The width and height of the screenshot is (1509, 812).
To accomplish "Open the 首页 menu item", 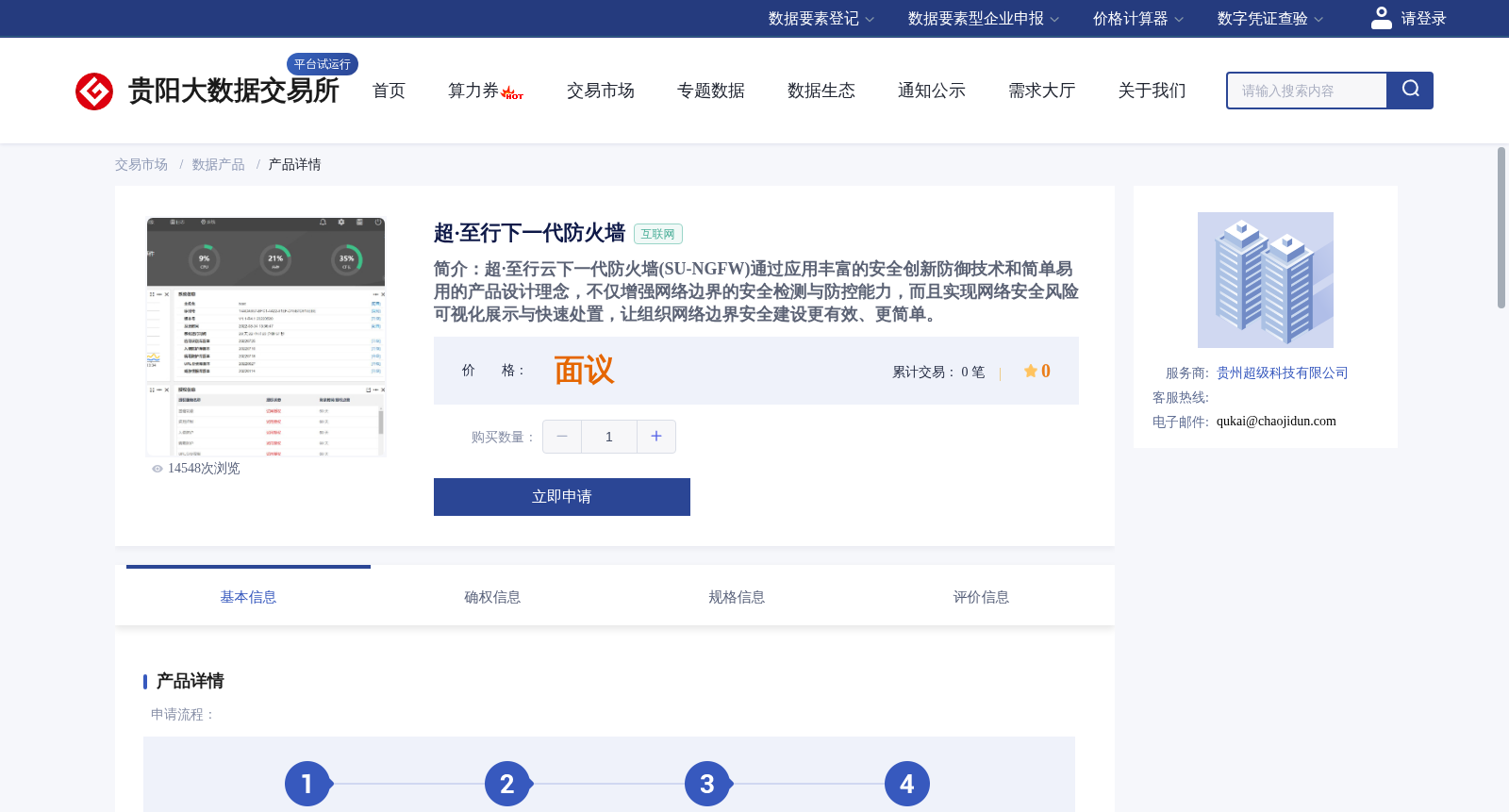I will click(389, 91).
